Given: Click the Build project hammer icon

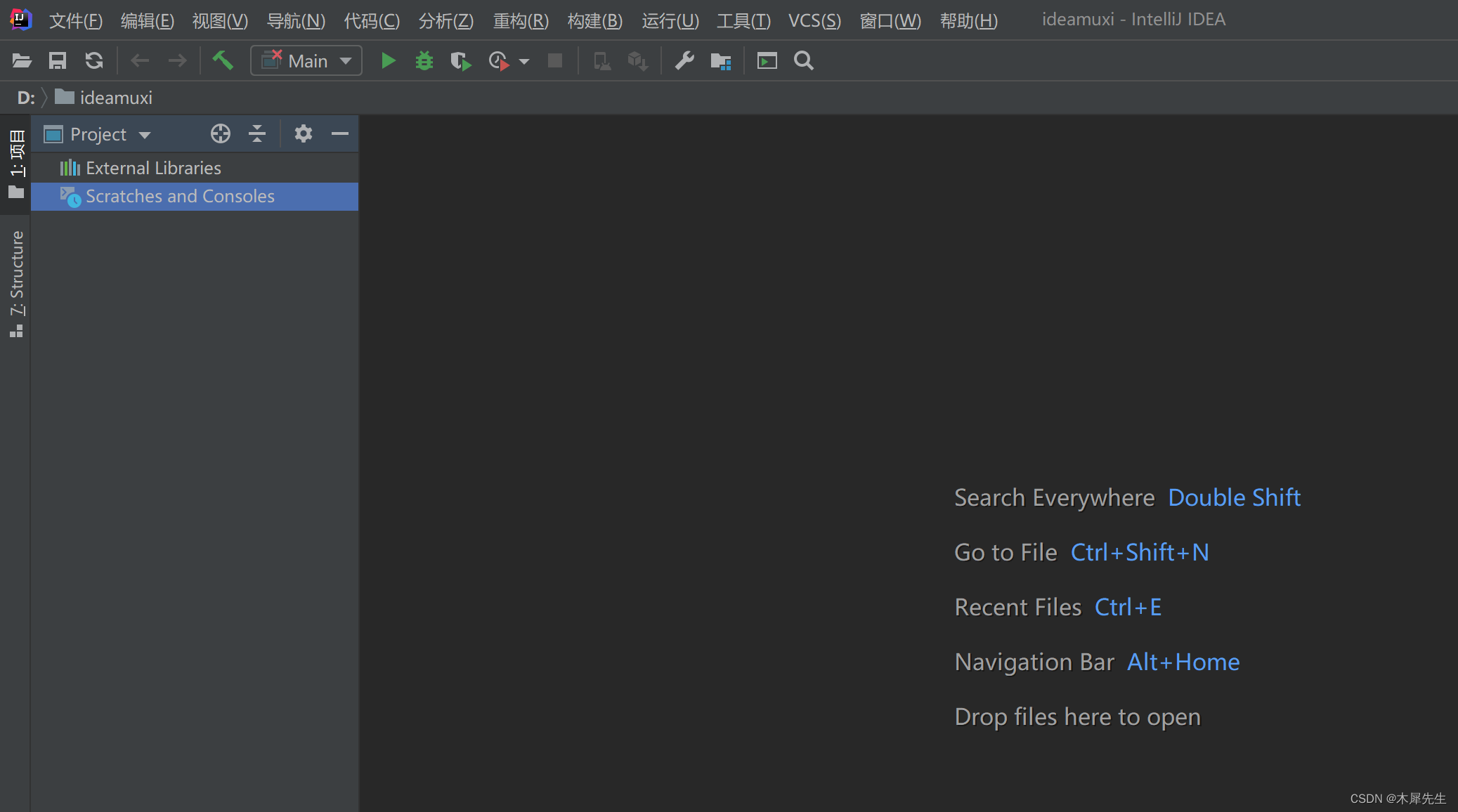Looking at the screenshot, I should [x=223, y=61].
